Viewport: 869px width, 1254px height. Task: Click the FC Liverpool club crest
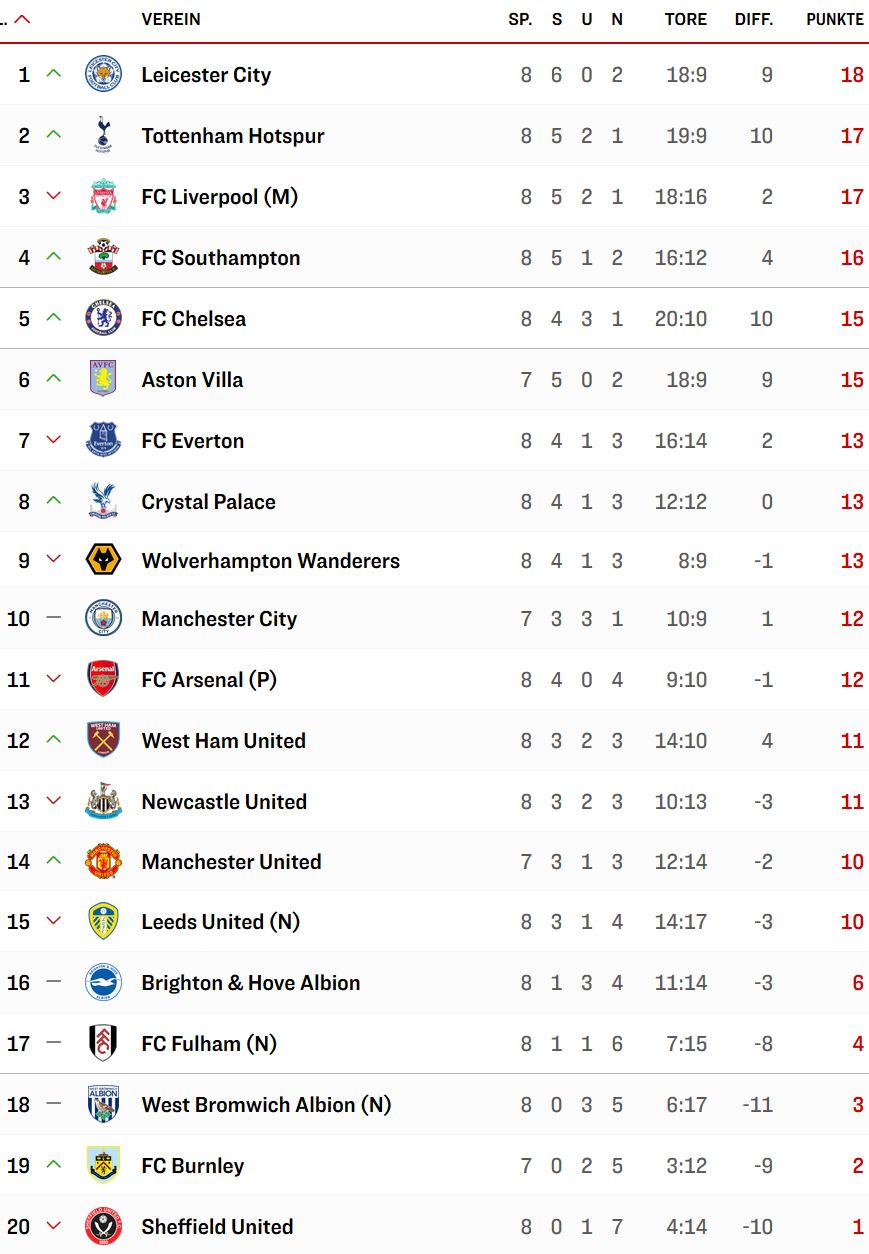point(103,197)
